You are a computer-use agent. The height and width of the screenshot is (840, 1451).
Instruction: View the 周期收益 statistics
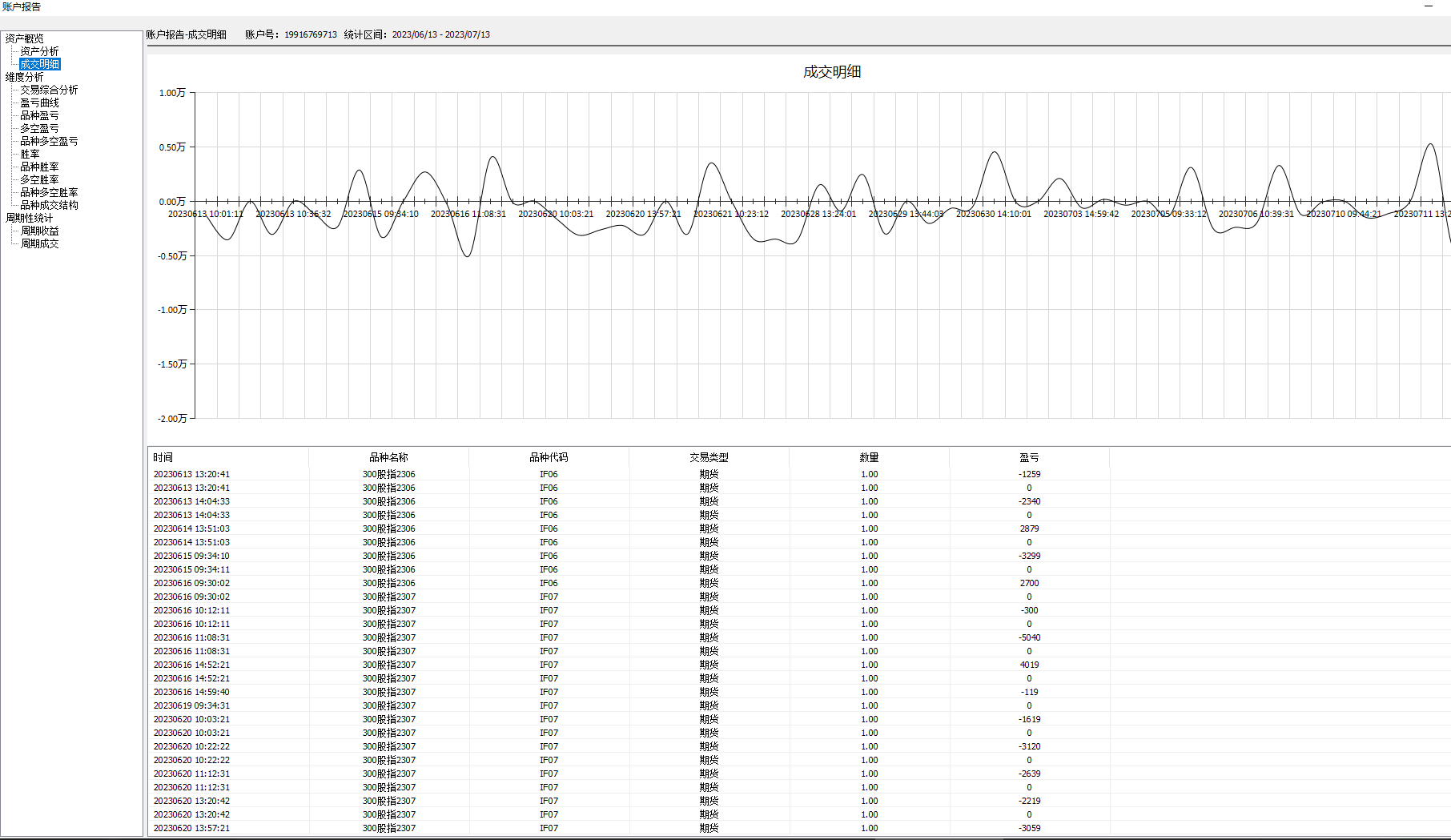click(39, 231)
